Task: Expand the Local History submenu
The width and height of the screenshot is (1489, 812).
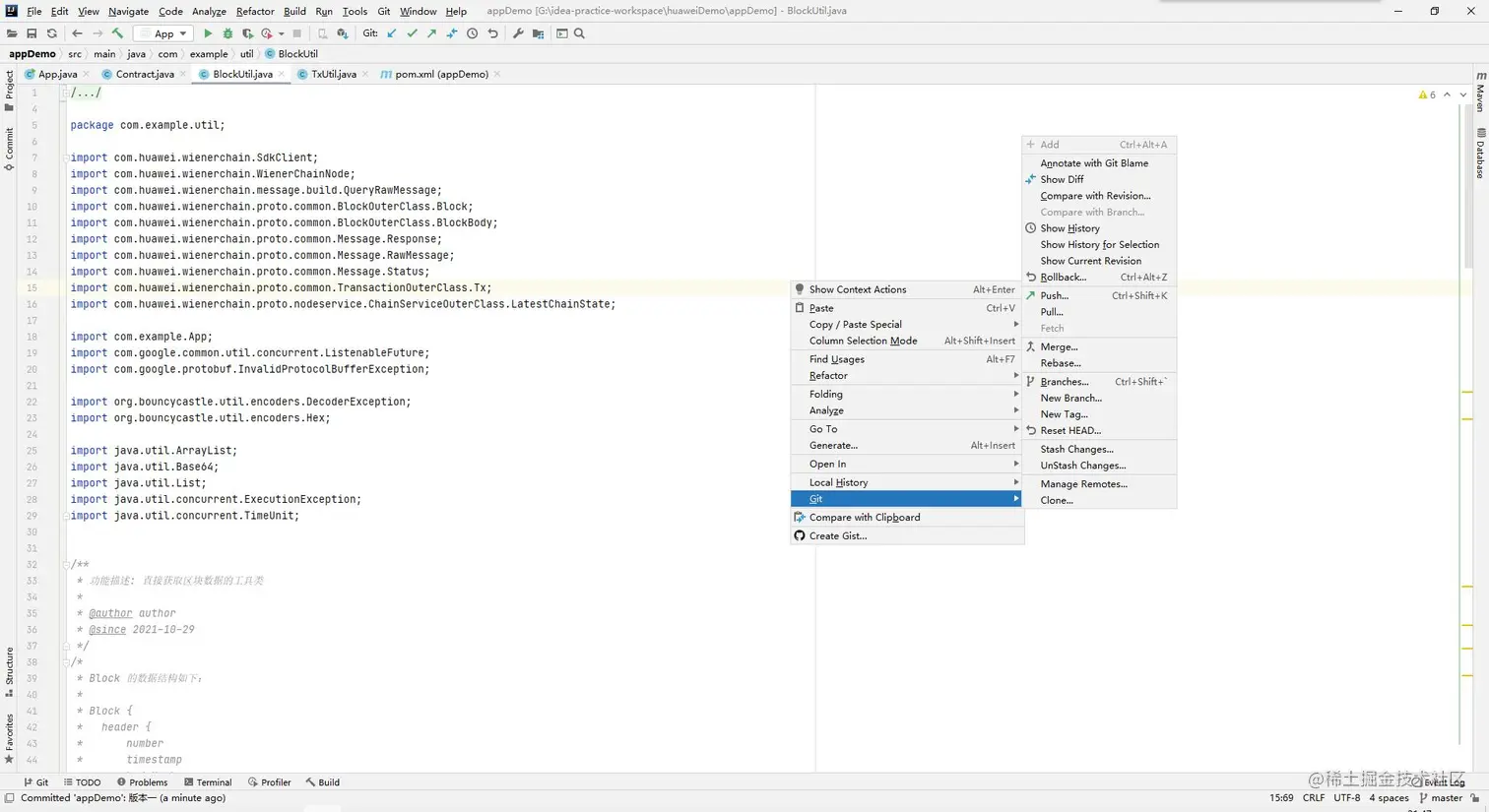Action: (906, 482)
